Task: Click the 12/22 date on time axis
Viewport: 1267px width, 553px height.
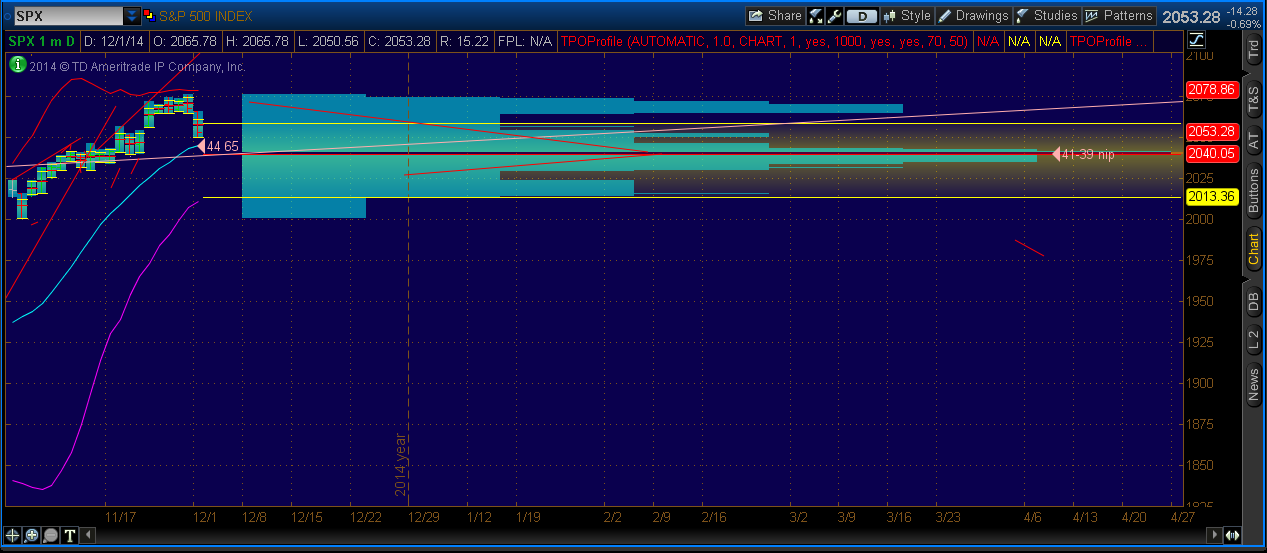Action: point(366,517)
